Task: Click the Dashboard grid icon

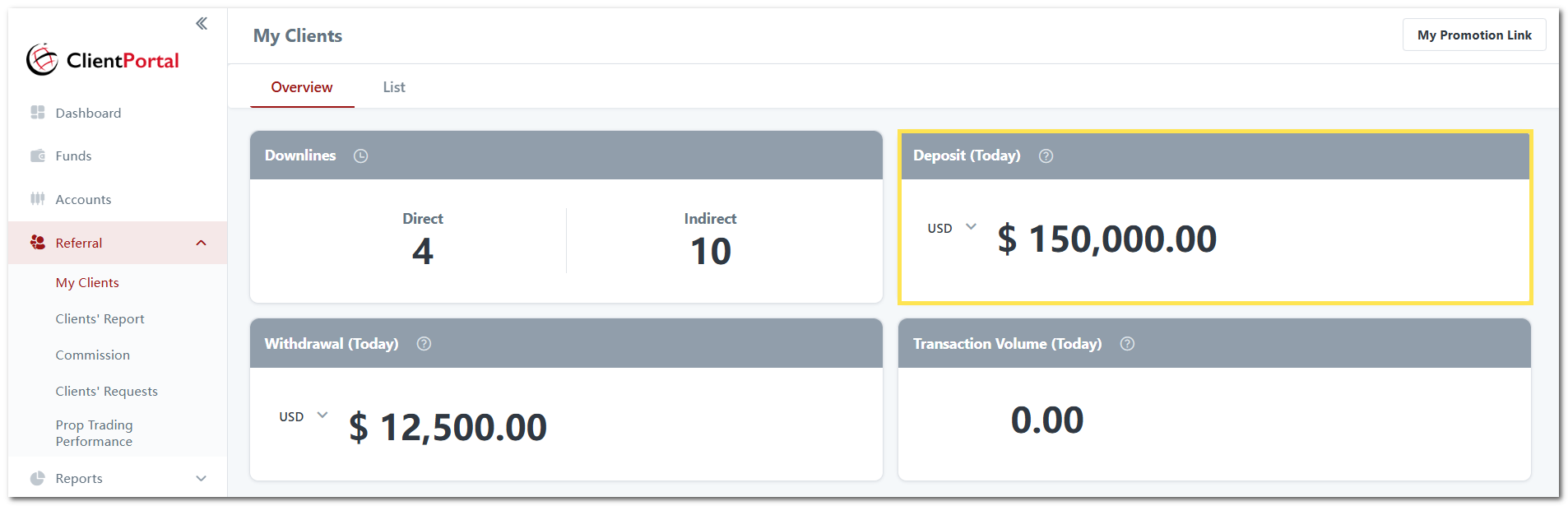Action: (38, 113)
